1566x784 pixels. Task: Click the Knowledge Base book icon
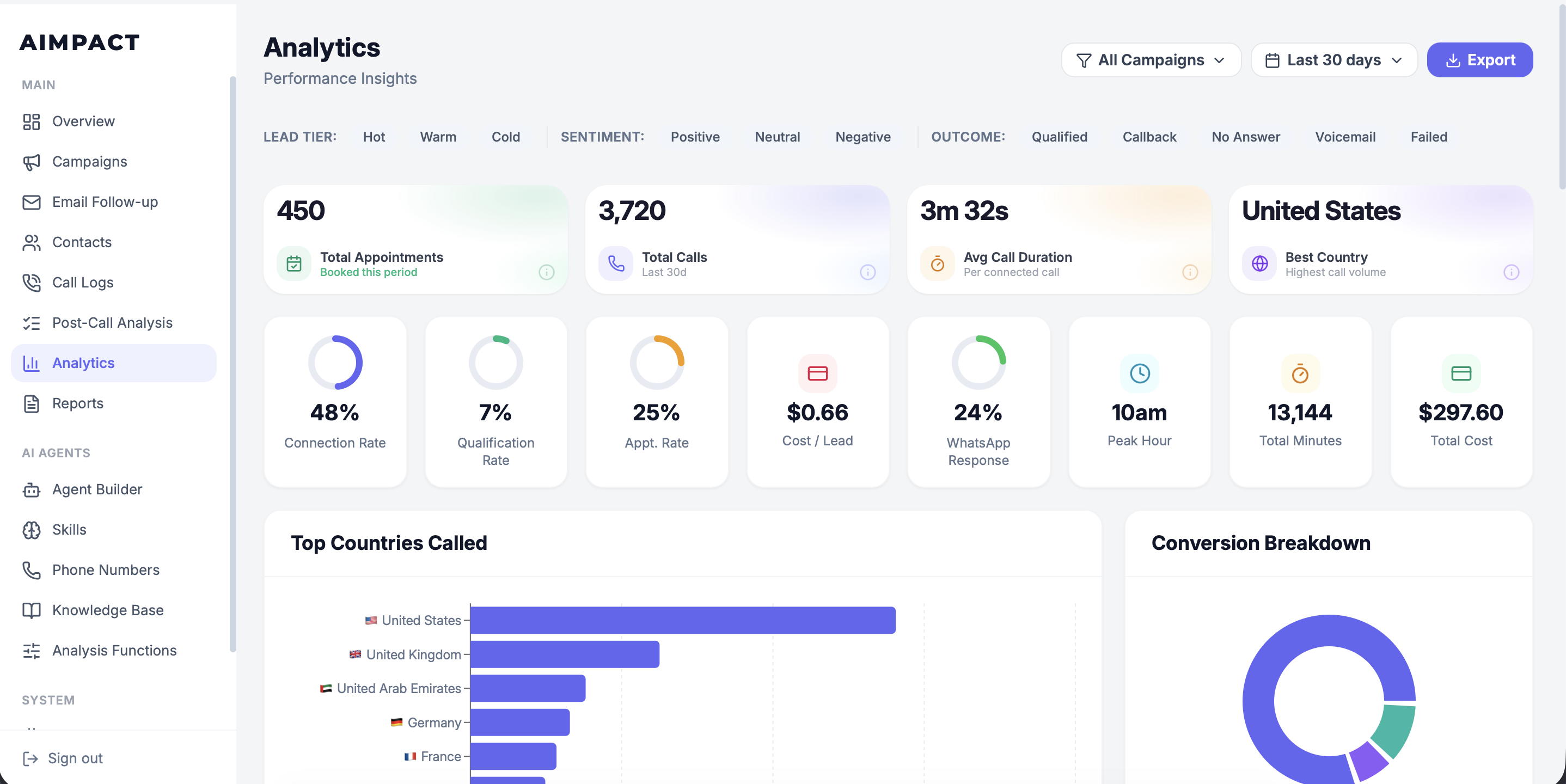pos(32,610)
